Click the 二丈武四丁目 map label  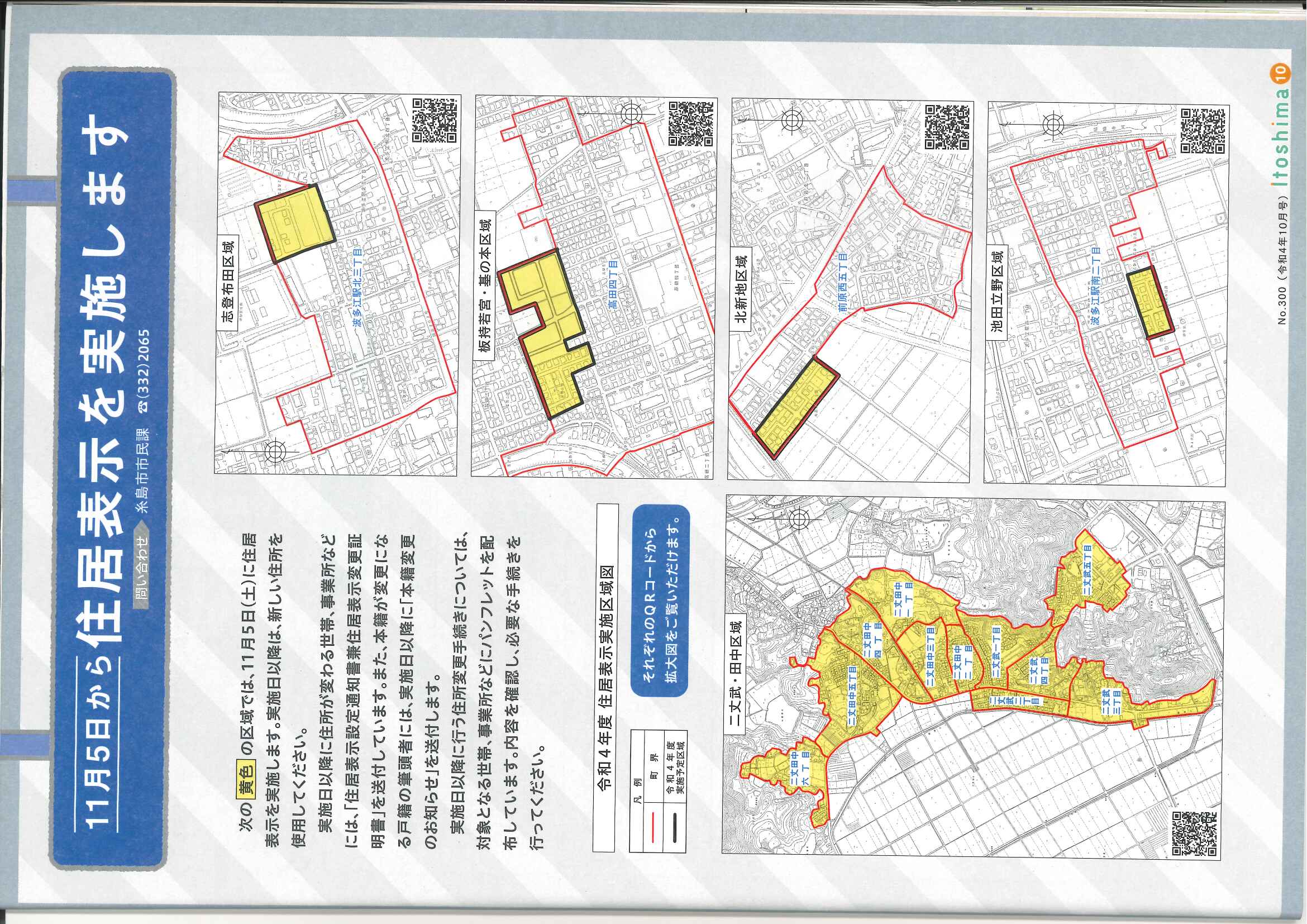click(1038, 672)
